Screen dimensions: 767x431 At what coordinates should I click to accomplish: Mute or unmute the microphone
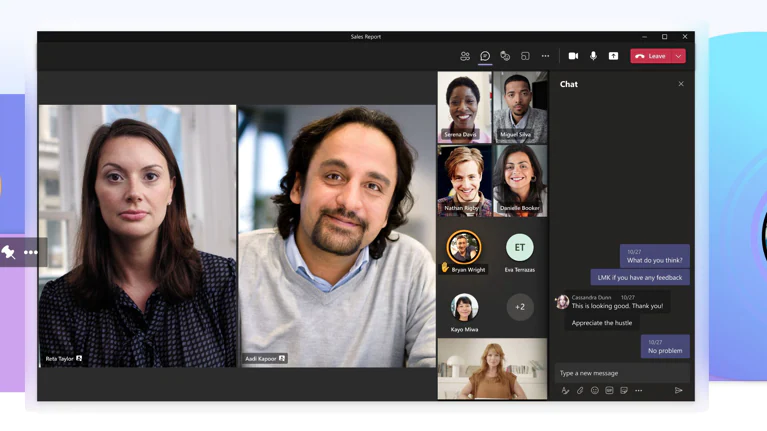pos(593,56)
